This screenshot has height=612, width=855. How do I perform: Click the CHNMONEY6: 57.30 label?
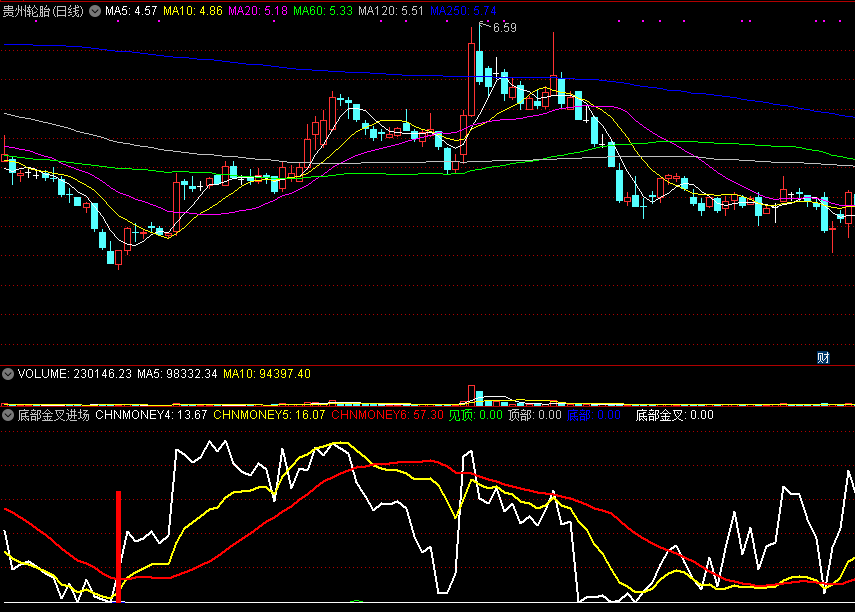(x=388, y=415)
